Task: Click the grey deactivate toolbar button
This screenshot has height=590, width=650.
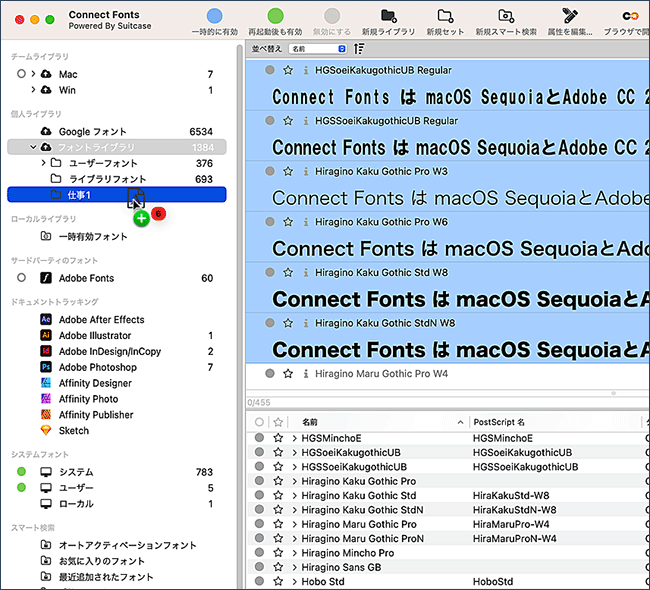Action: pos(332,16)
